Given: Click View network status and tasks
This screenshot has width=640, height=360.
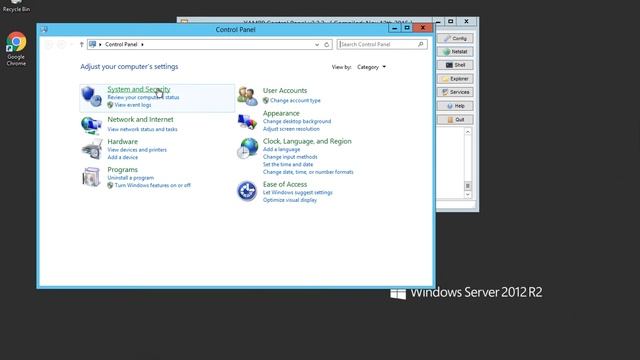Looking at the screenshot, I should [142, 129].
